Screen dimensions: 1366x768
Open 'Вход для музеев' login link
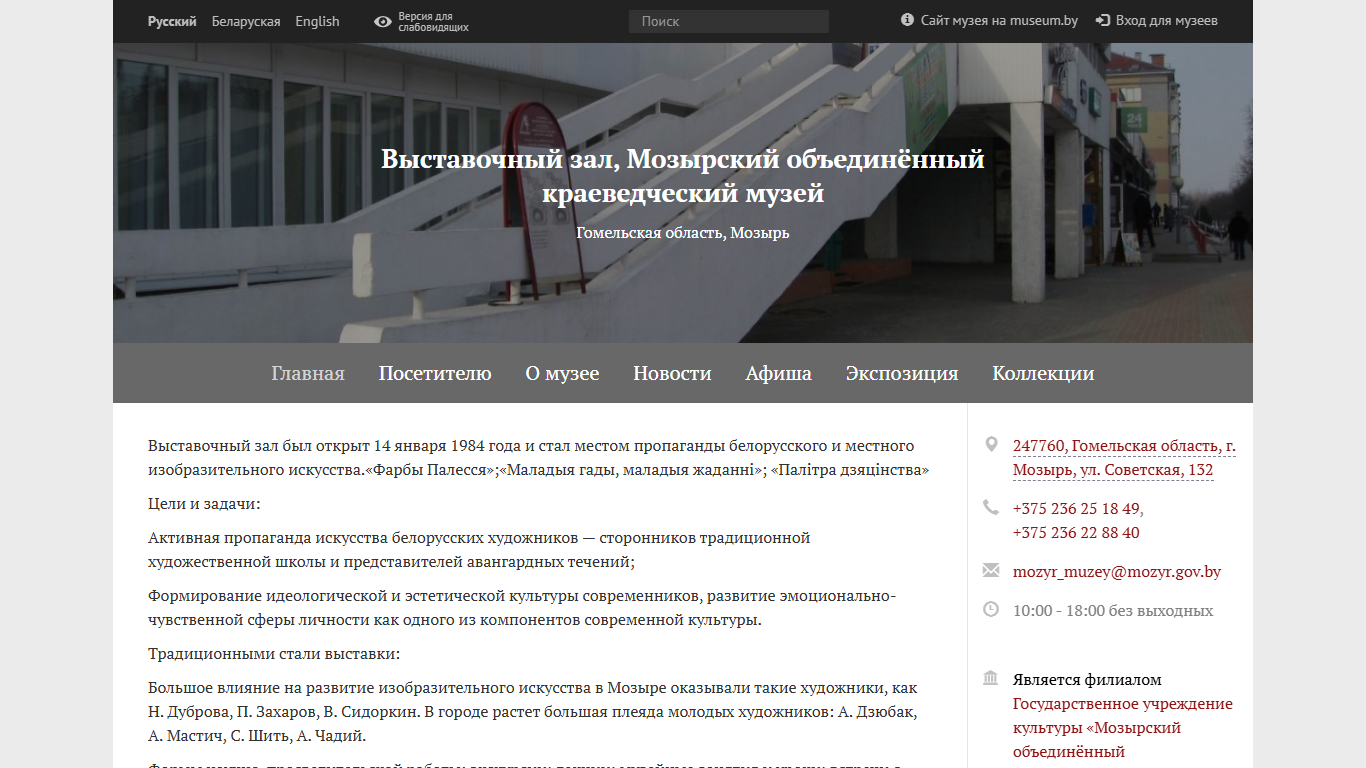(x=1167, y=20)
